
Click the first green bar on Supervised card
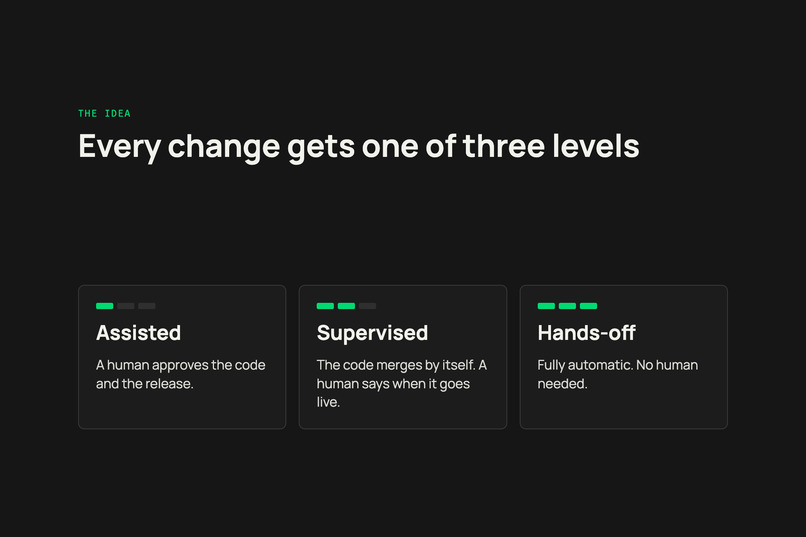tap(325, 306)
